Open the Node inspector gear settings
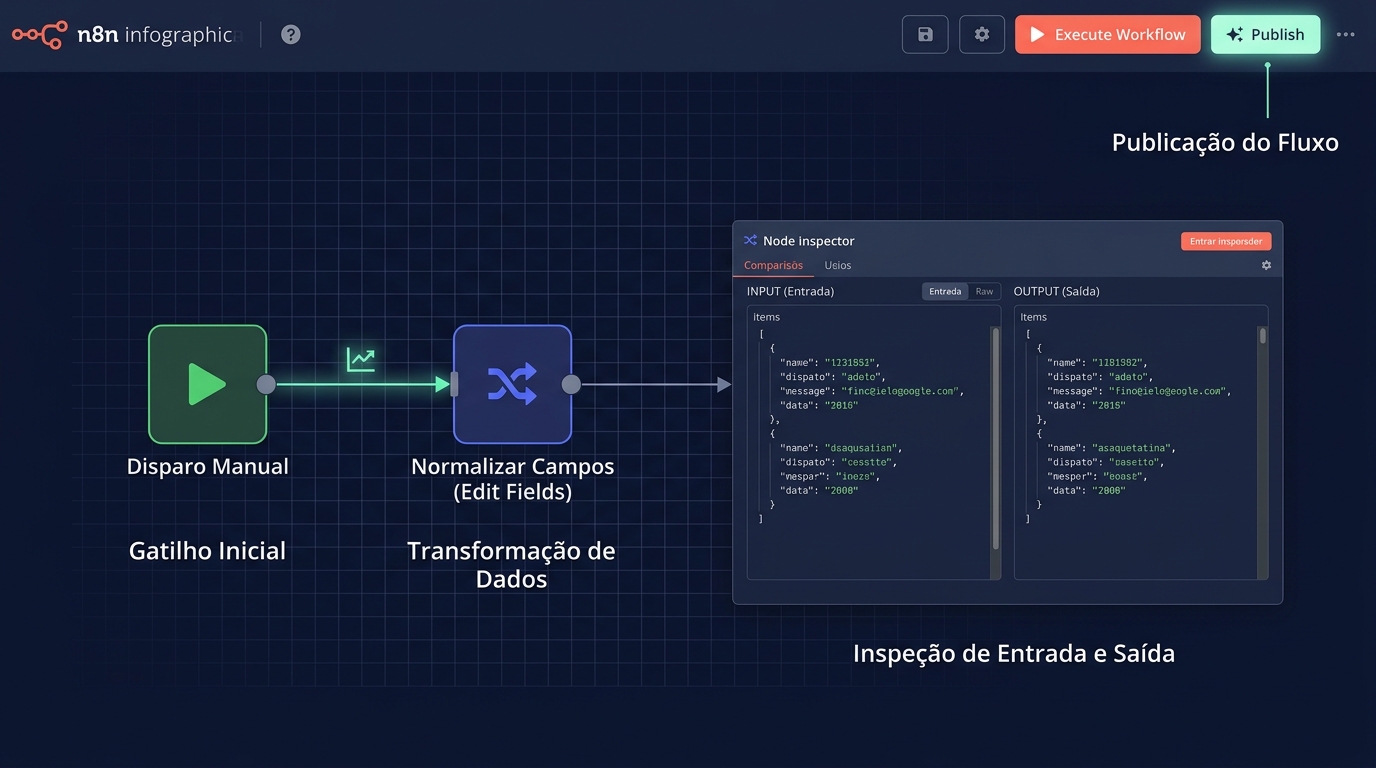Image resolution: width=1376 pixels, height=768 pixels. [1266, 265]
